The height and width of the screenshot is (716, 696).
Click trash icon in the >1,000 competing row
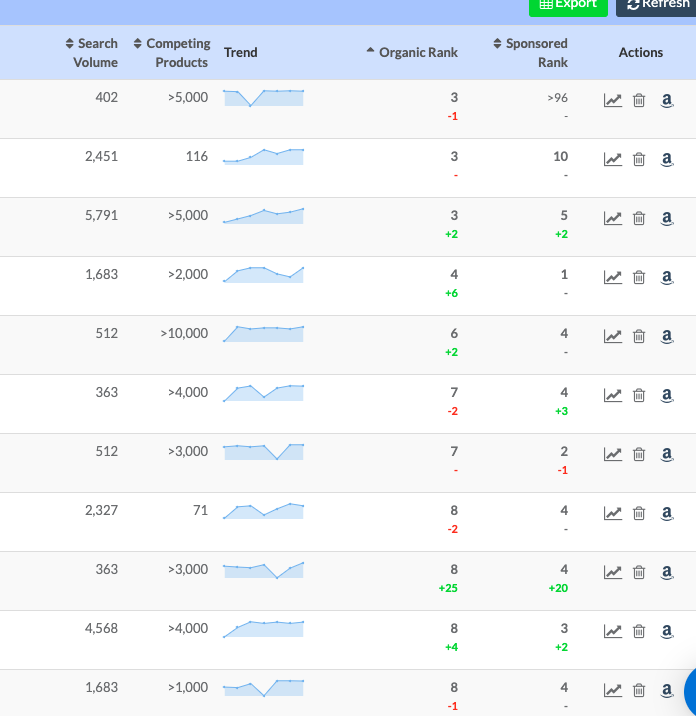click(639, 690)
